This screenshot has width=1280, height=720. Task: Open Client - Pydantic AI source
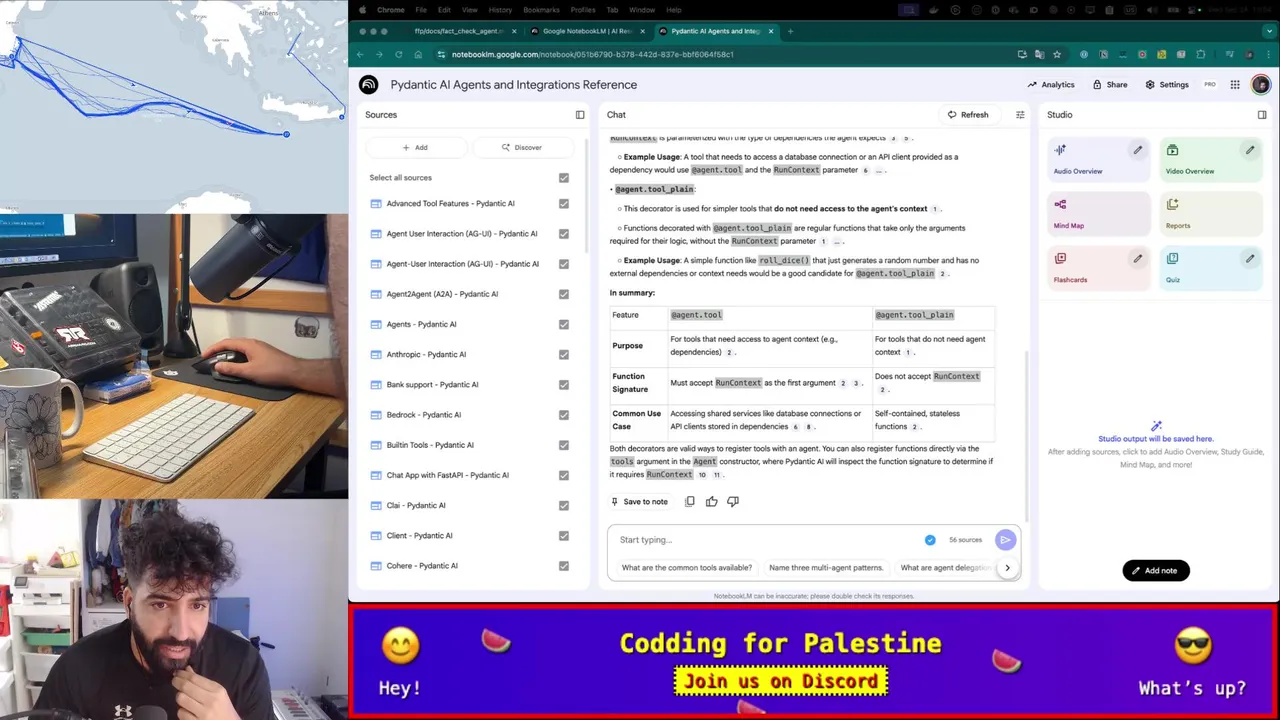click(419, 536)
